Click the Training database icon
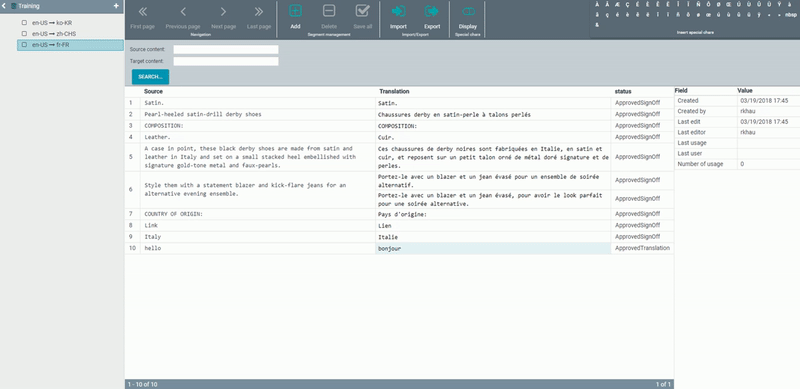800x389 pixels. point(13,6)
